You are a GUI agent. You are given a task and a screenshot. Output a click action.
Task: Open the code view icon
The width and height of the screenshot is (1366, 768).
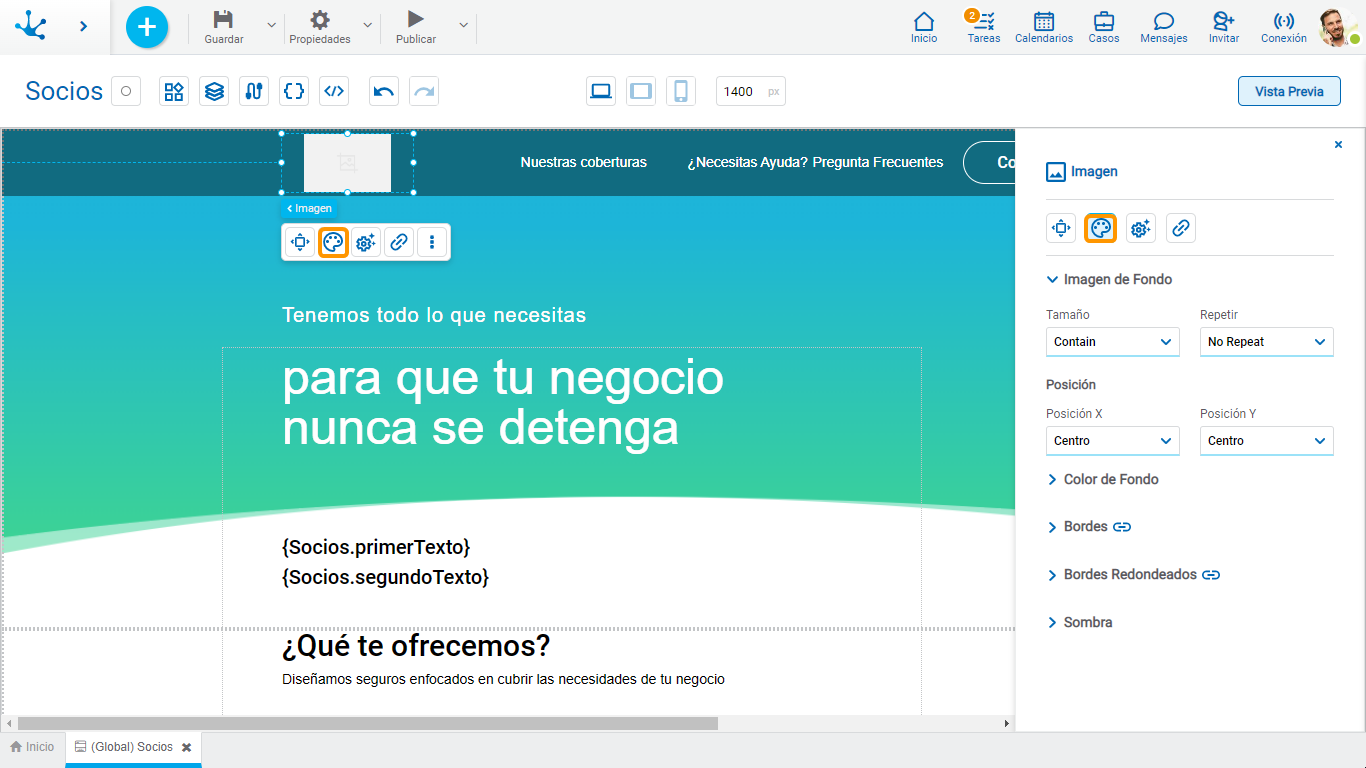[334, 91]
